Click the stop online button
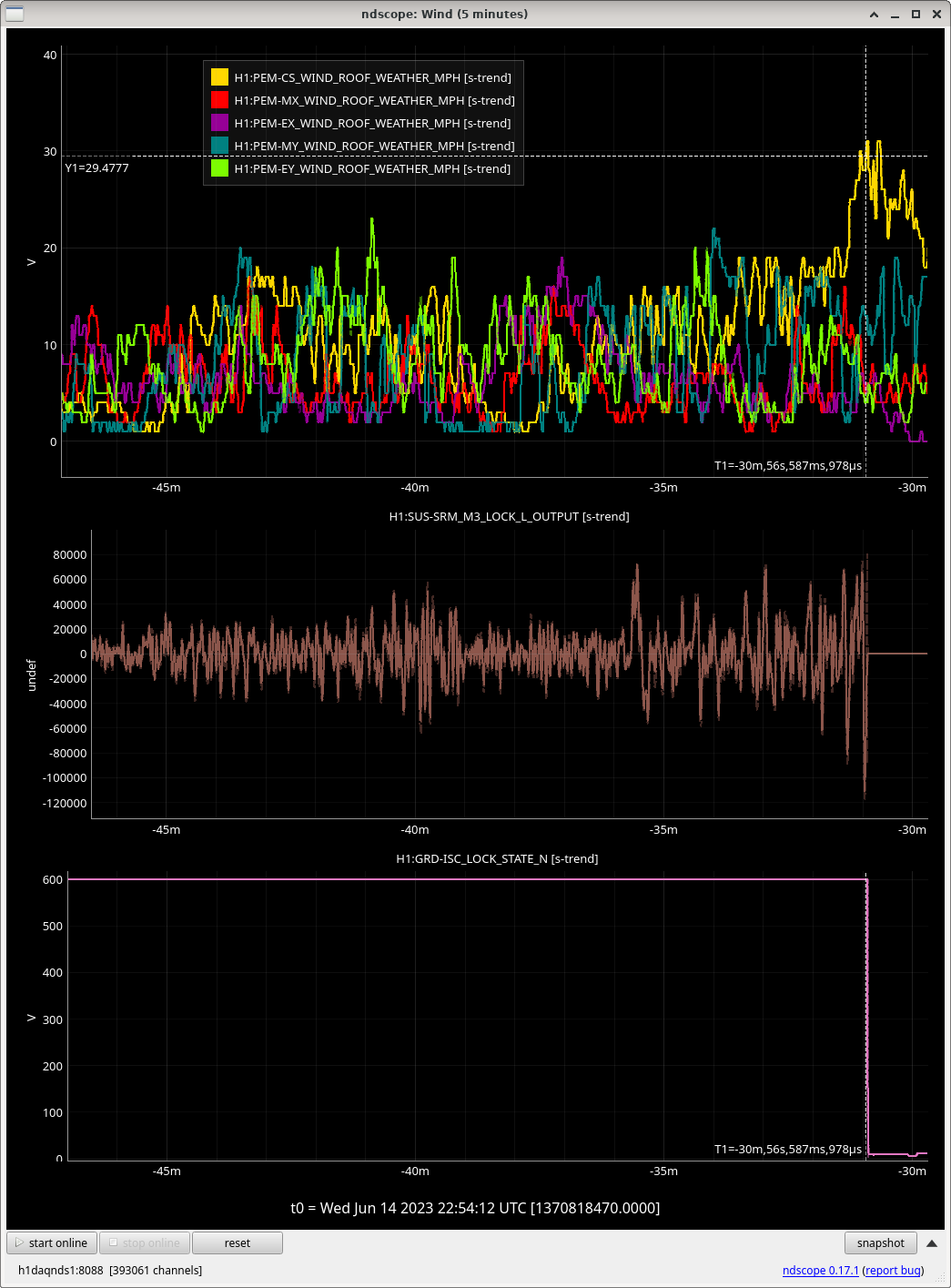Image resolution: width=951 pixels, height=1288 pixels. coord(144,1242)
